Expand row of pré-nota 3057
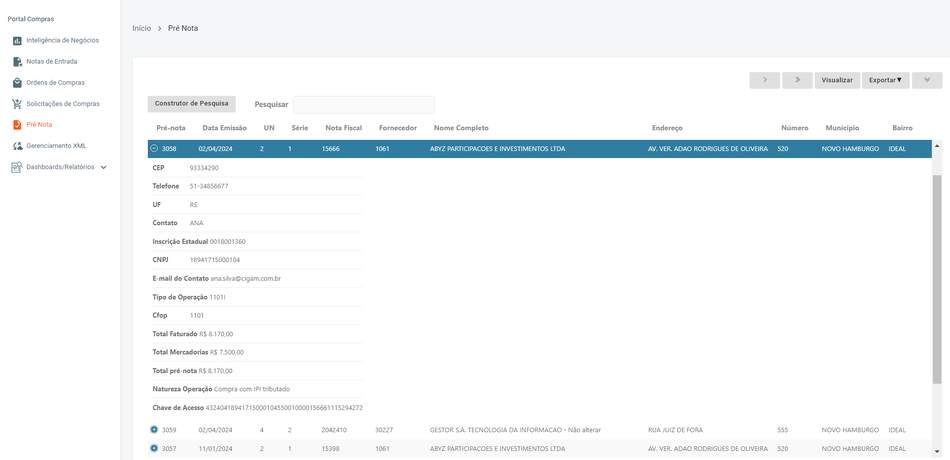This screenshot has width=950, height=460. 154,448
